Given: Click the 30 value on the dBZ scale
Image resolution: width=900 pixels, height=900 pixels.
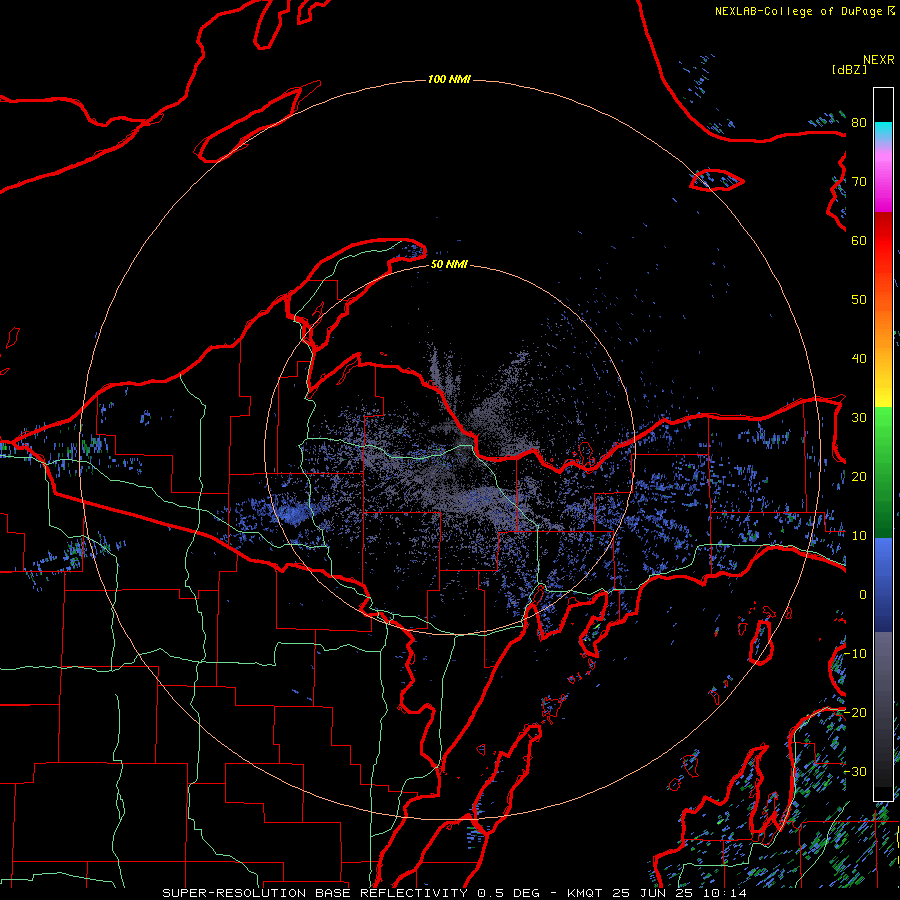Looking at the screenshot, I should click(x=859, y=418).
